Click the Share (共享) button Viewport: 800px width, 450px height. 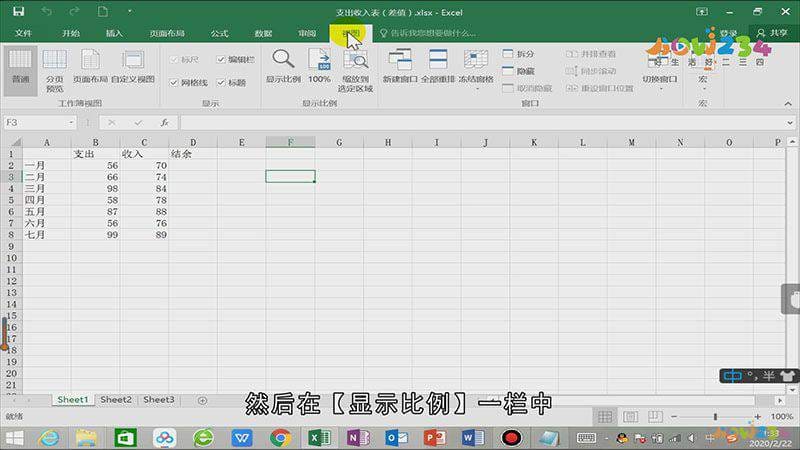coord(772,33)
